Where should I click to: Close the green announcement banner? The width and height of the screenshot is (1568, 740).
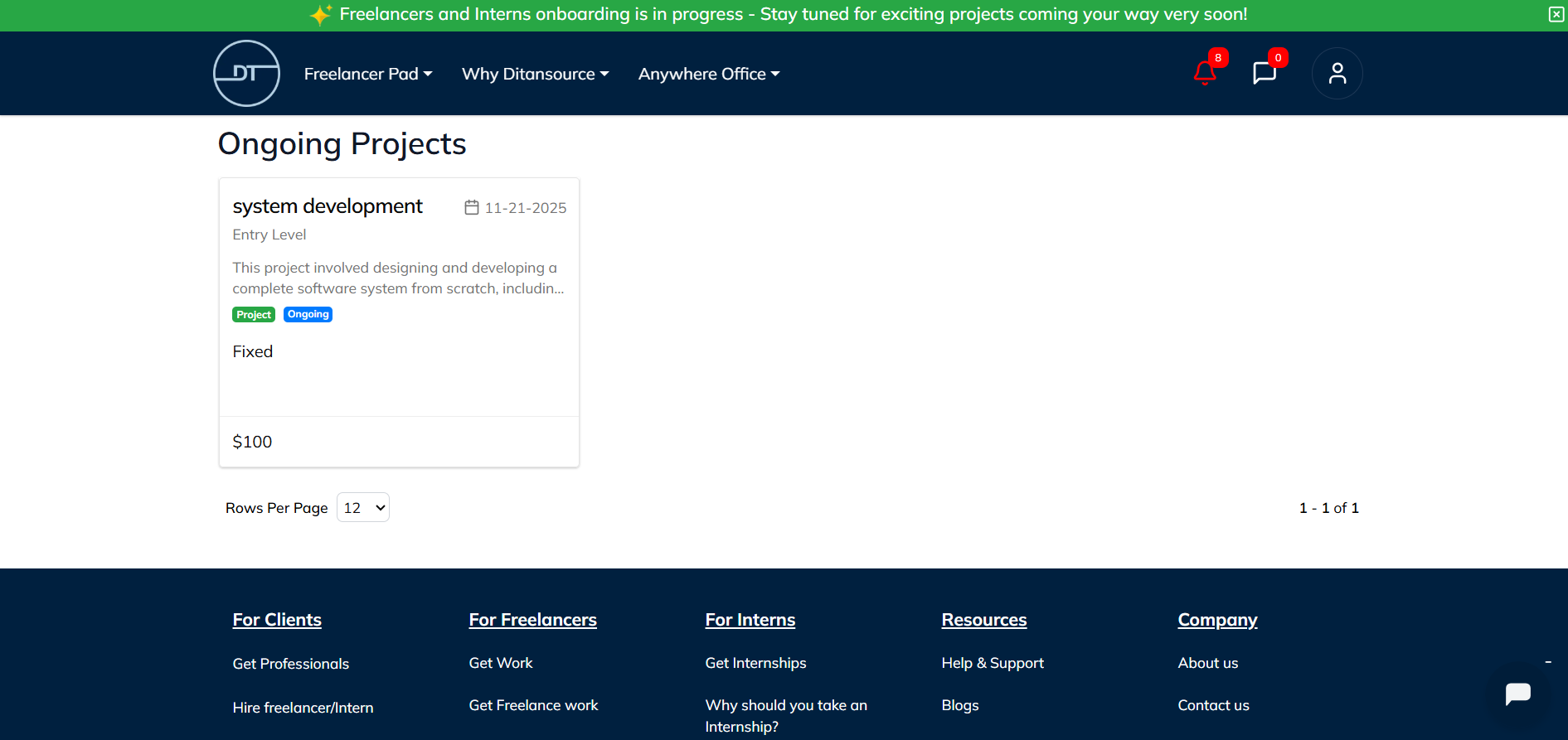(1556, 14)
